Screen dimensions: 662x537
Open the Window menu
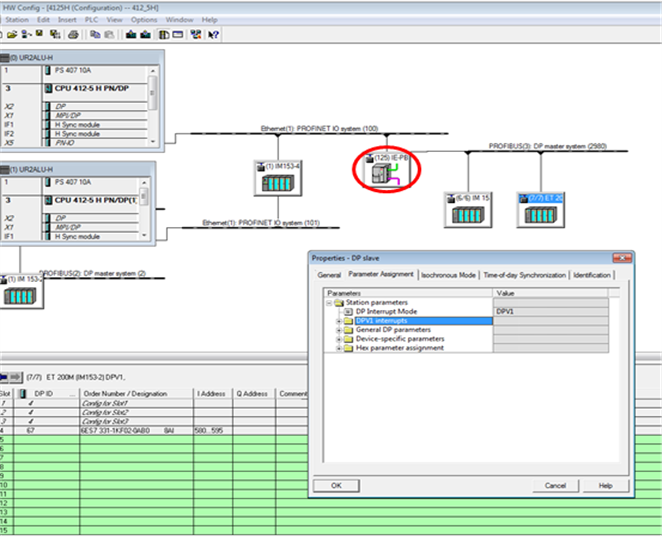pos(179,19)
